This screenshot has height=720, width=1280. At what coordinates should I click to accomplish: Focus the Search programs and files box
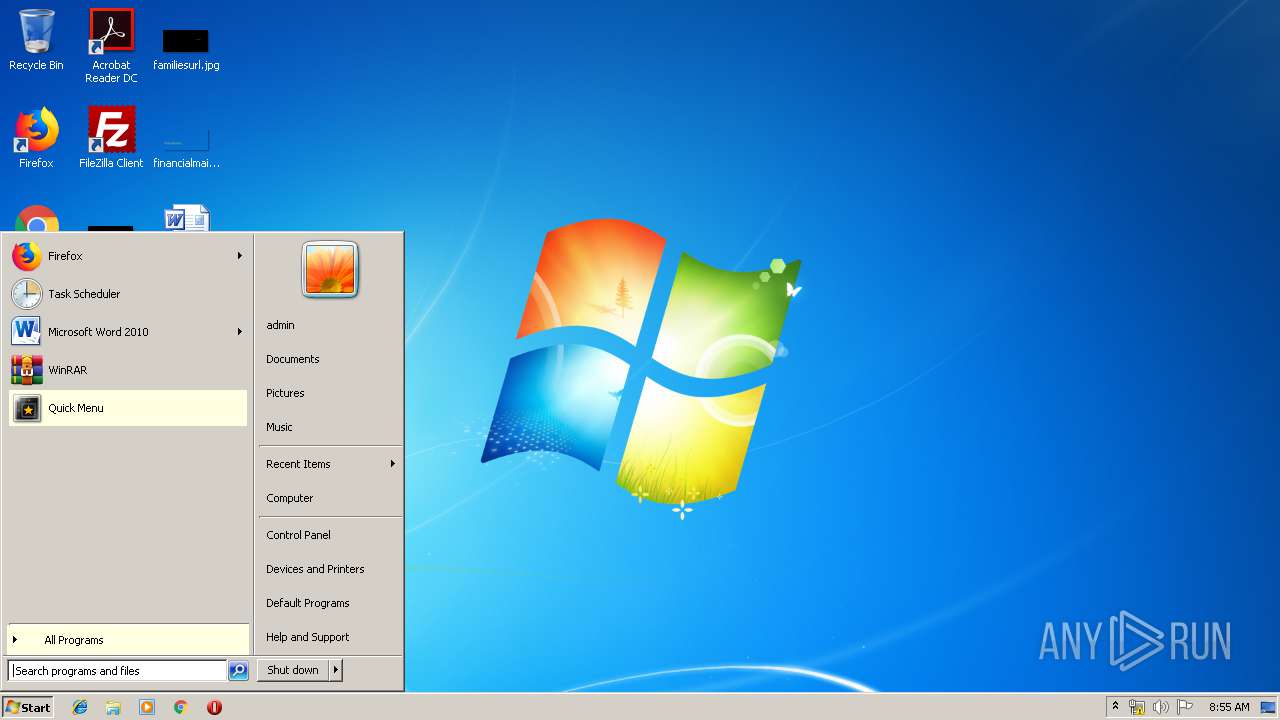[117, 671]
